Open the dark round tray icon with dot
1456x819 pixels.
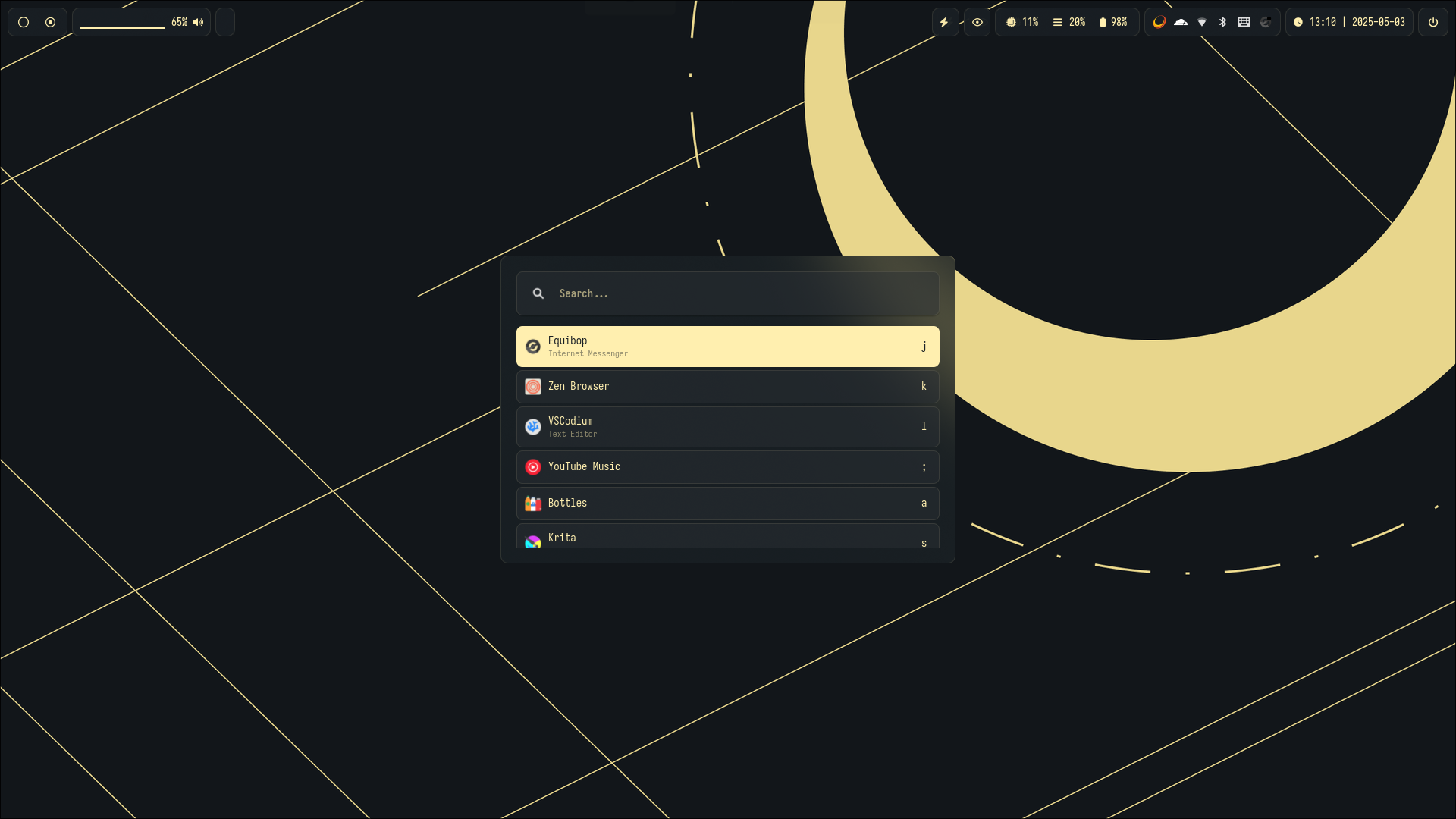tap(1266, 22)
